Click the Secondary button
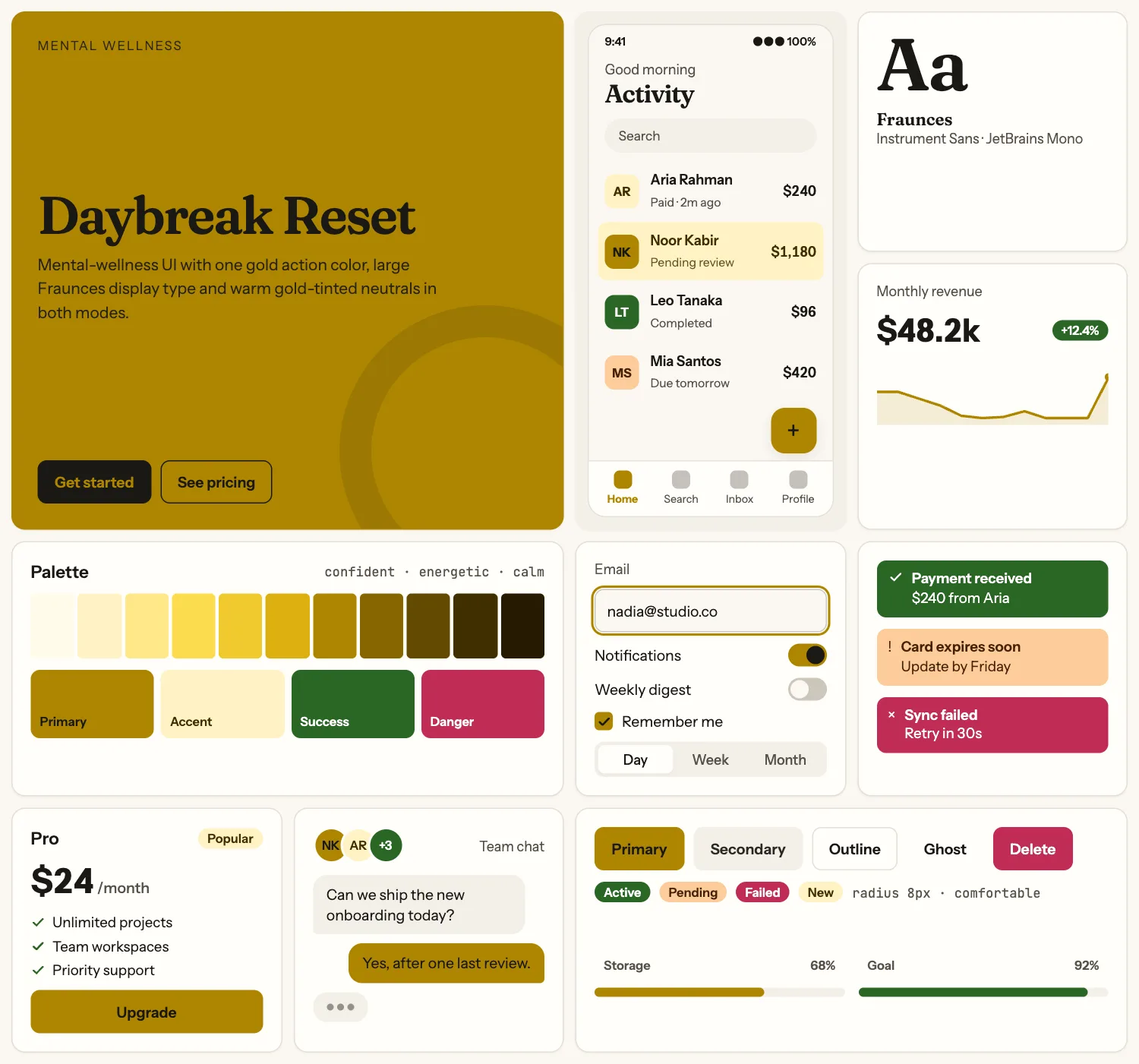Screen dimensions: 1139x1064 point(748,849)
